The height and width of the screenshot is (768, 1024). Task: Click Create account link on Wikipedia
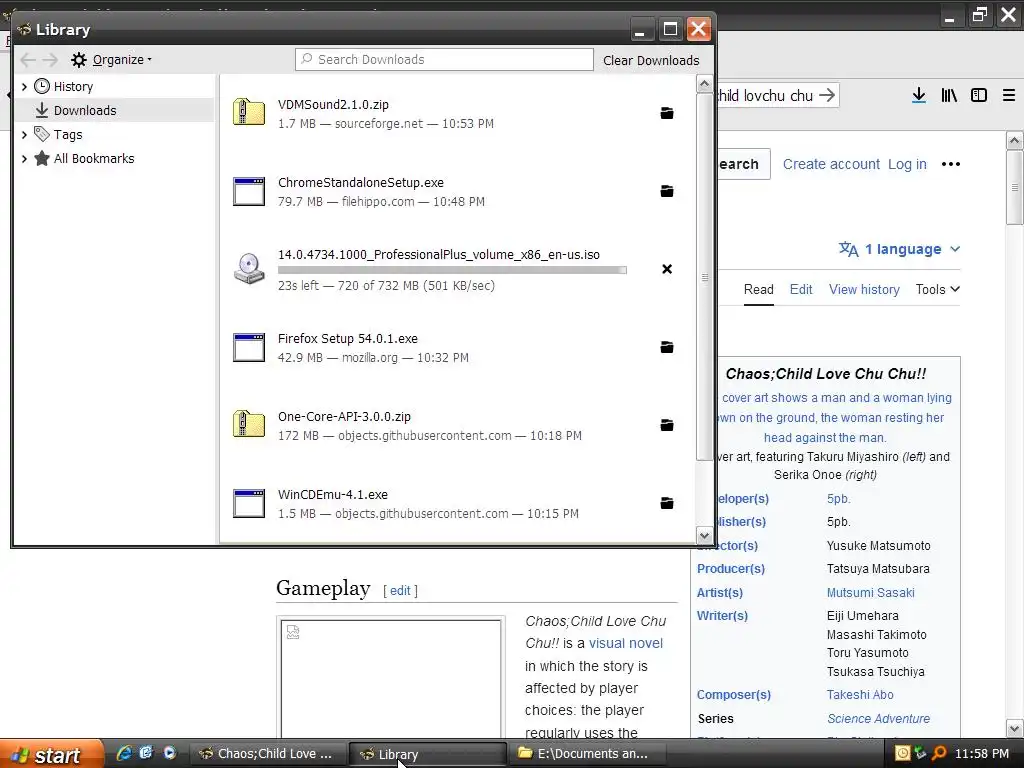pos(831,164)
